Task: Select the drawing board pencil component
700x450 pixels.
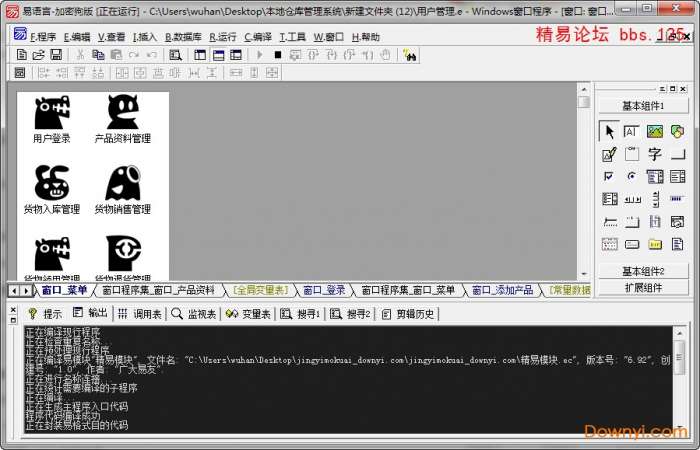Action: pyautogui.click(x=609, y=154)
